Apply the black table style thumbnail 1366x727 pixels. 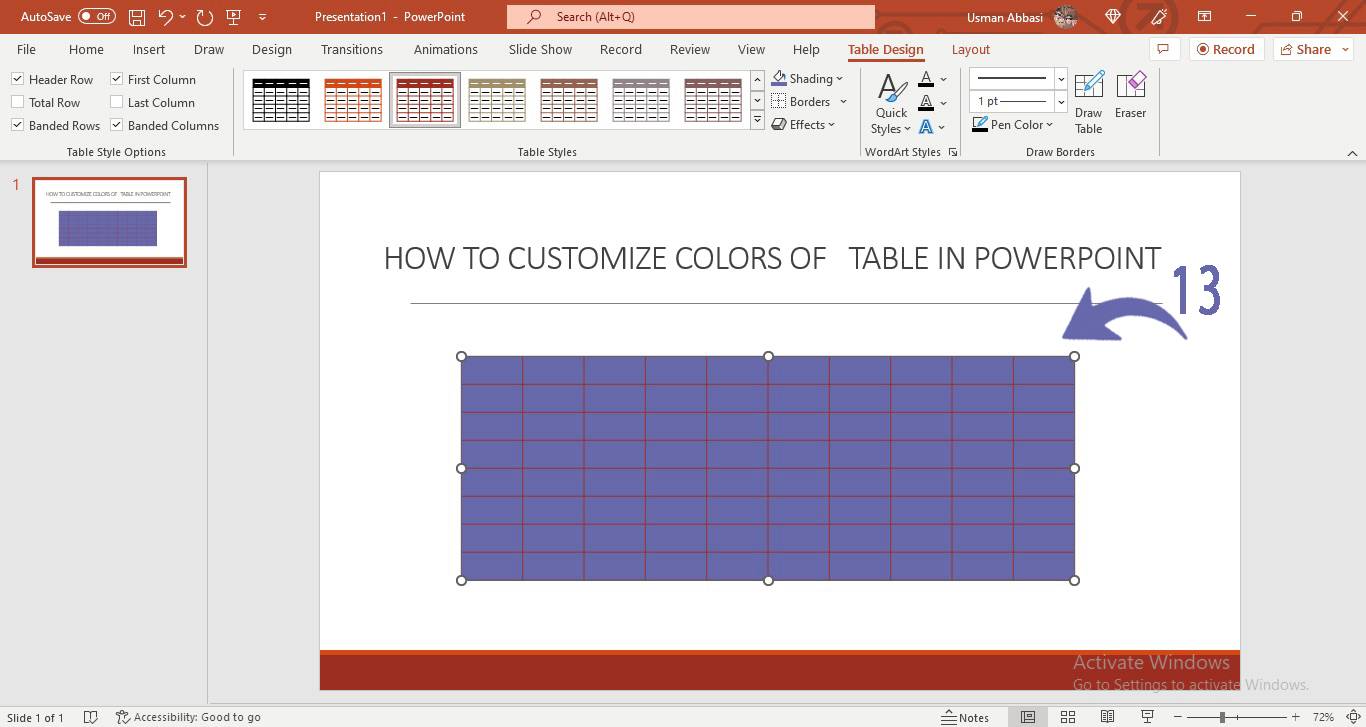point(281,100)
